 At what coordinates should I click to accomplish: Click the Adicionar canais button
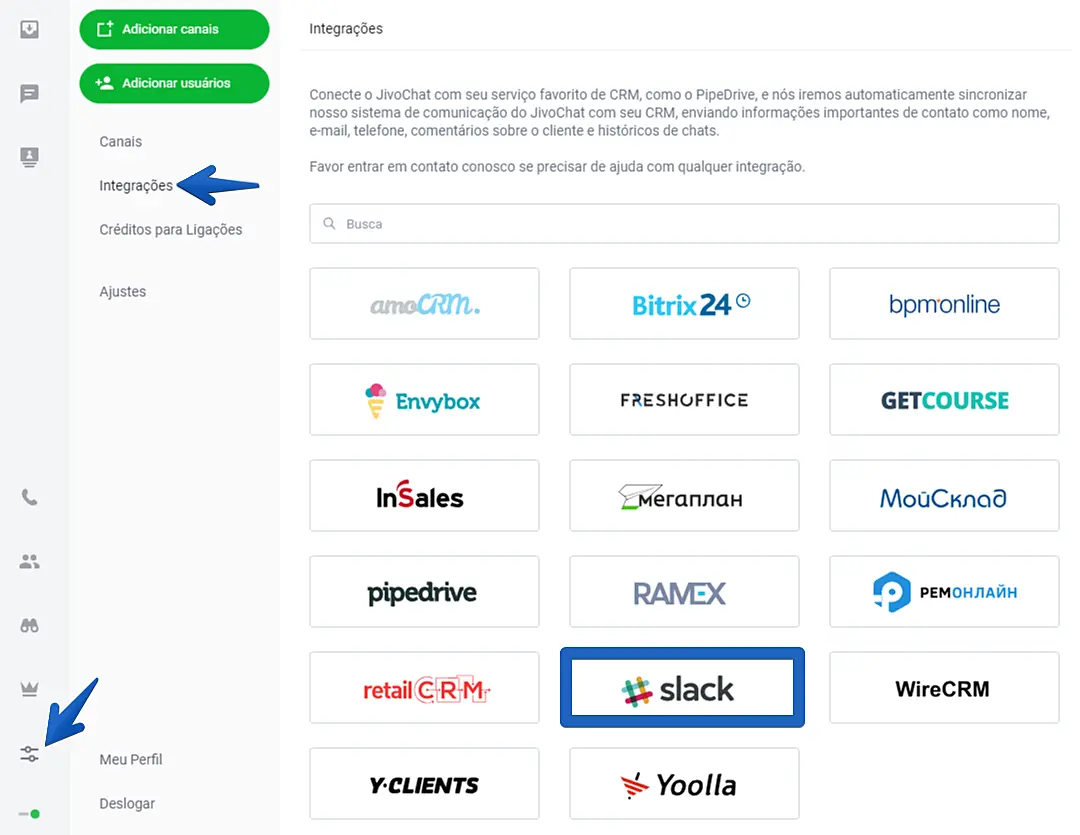pos(174,29)
